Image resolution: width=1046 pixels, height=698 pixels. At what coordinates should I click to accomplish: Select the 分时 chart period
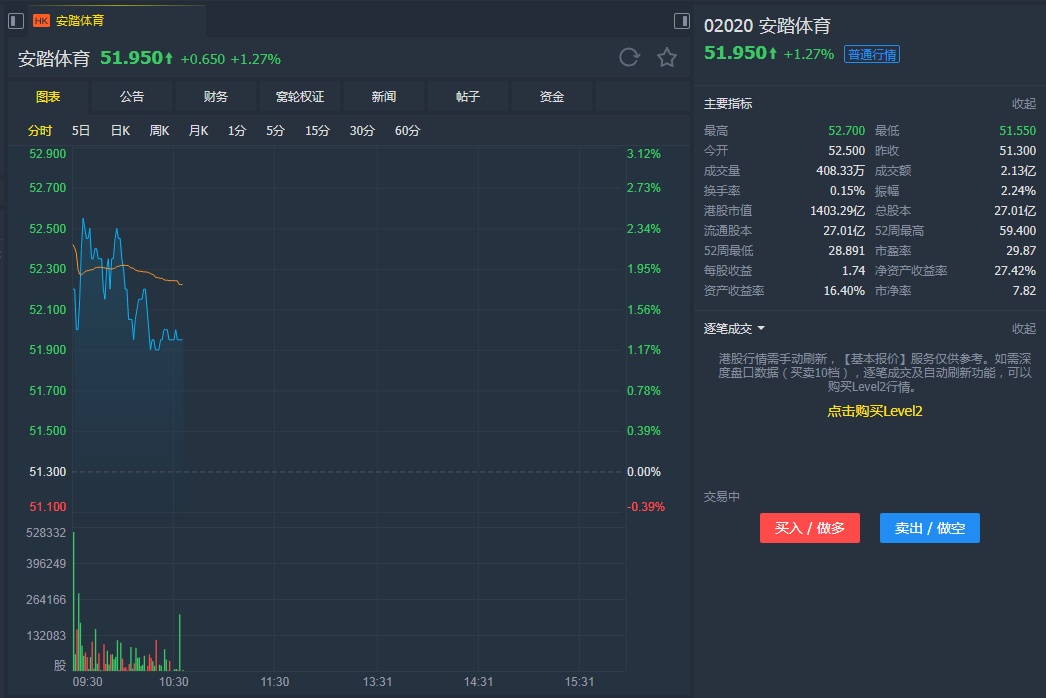(x=40, y=131)
